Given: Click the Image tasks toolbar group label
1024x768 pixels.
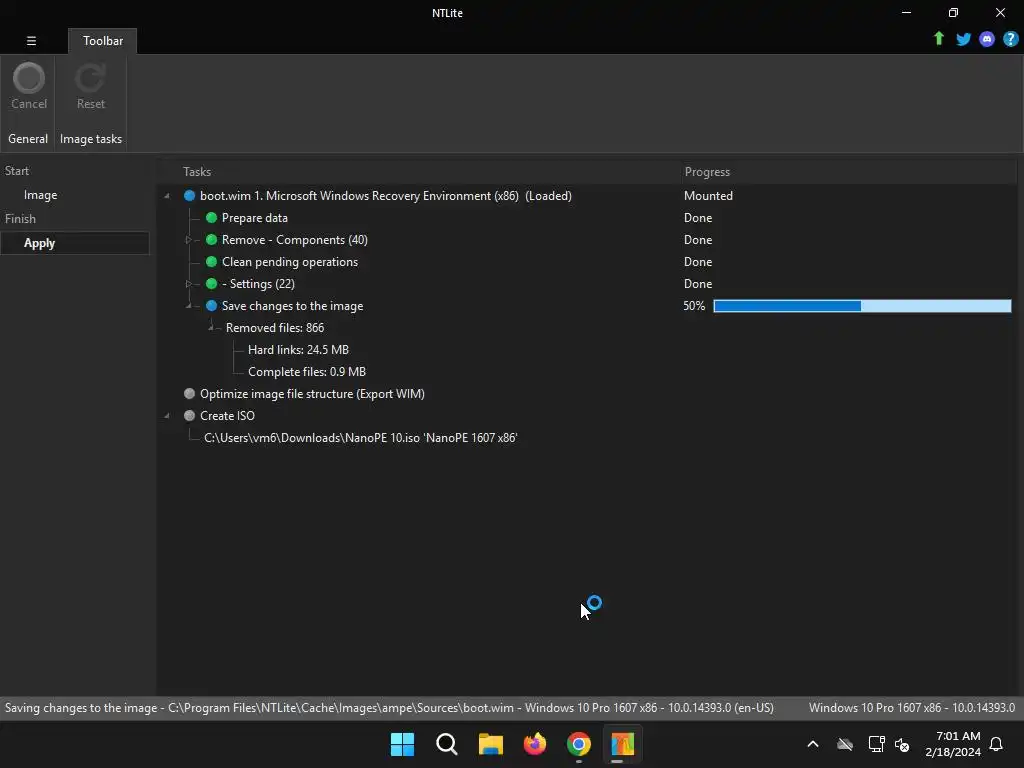Looking at the screenshot, I should pyautogui.click(x=91, y=139).
